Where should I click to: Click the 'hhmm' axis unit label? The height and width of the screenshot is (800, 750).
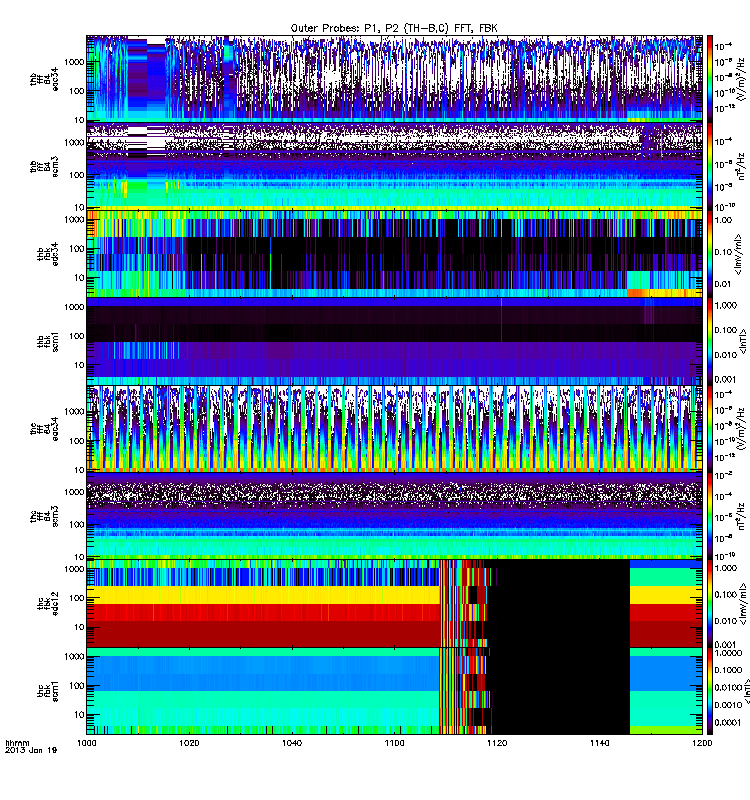click(17, 743)
